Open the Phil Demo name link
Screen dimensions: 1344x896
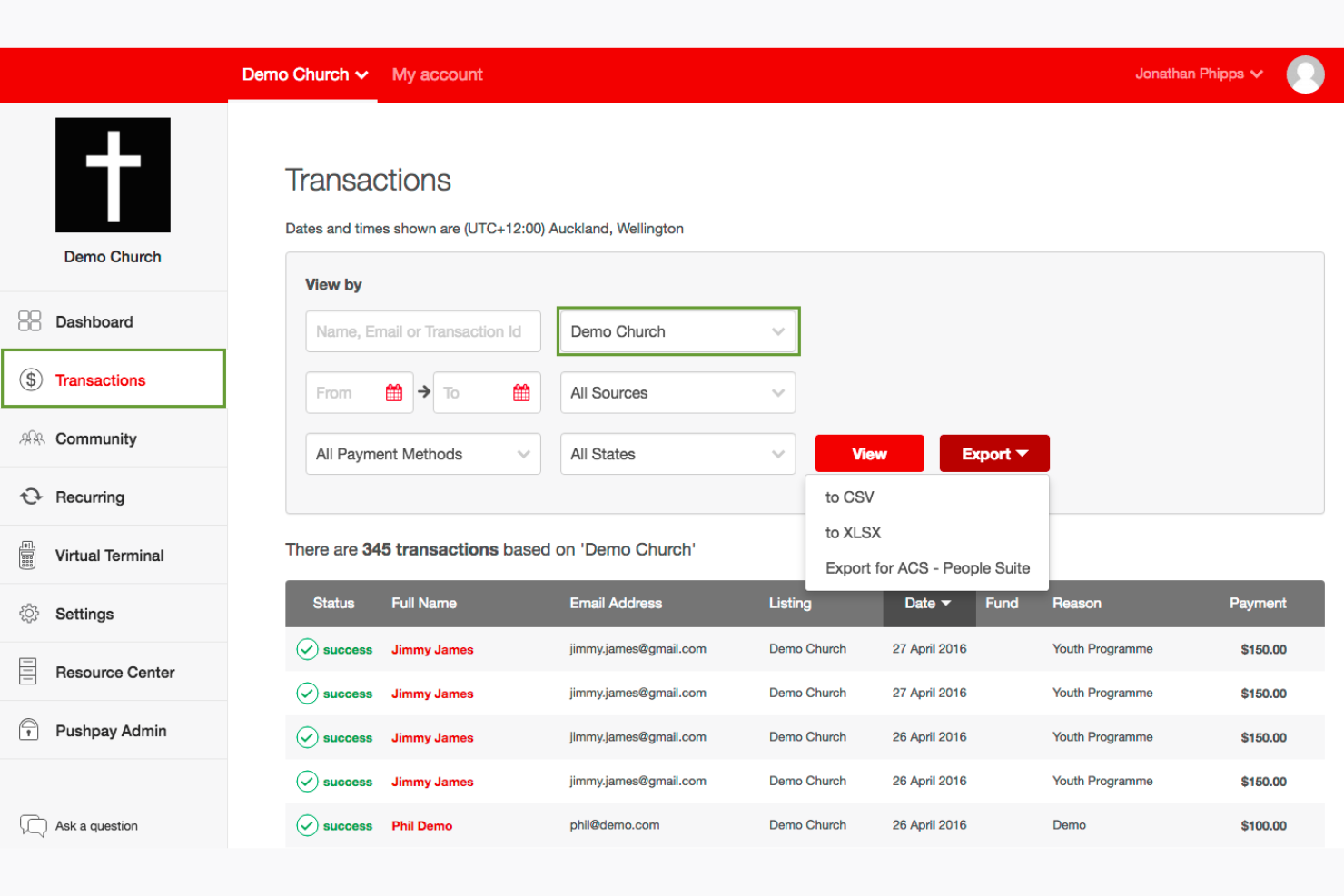(421, 826)
